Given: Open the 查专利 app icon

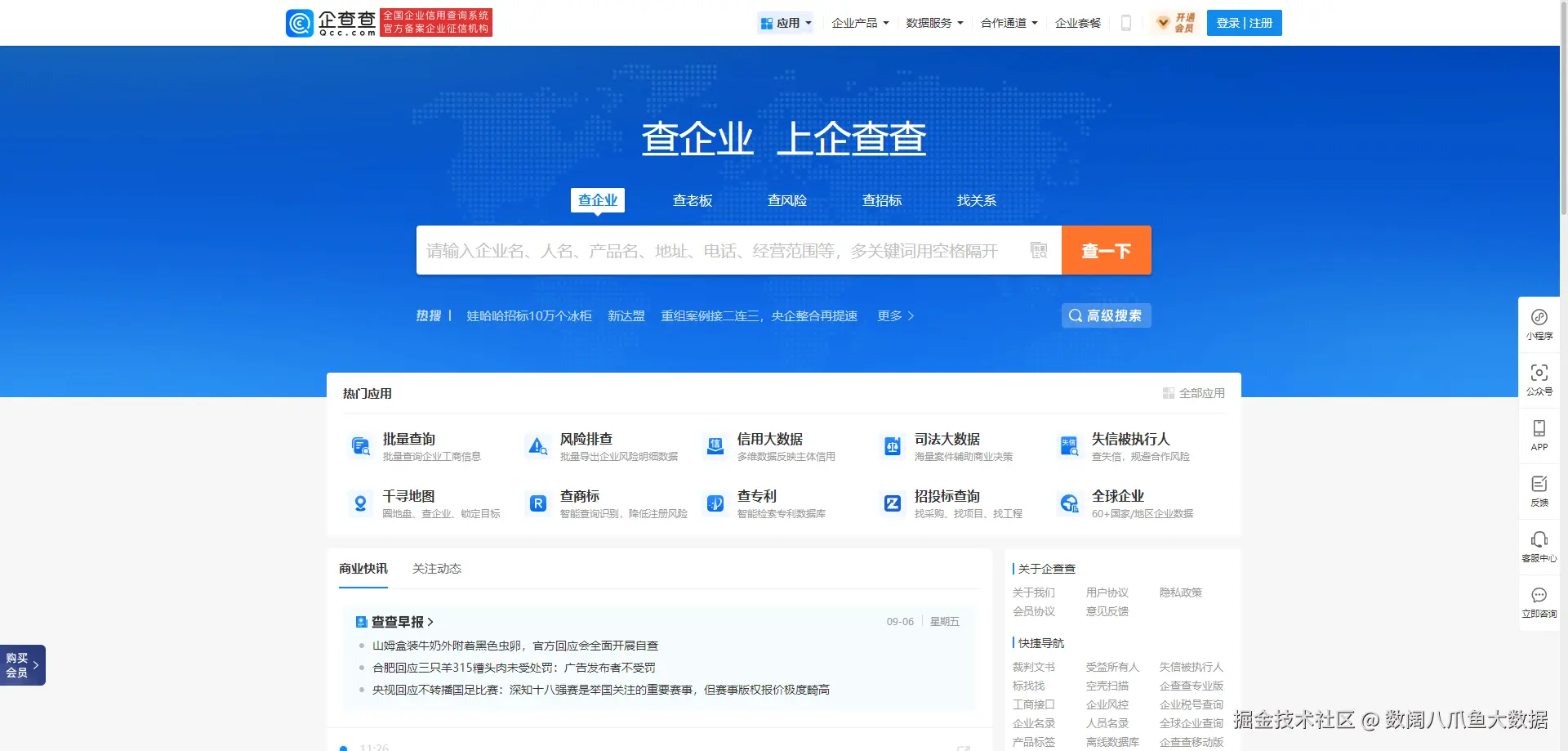Looking at the screenshot, I should click(x=715, y=503).
